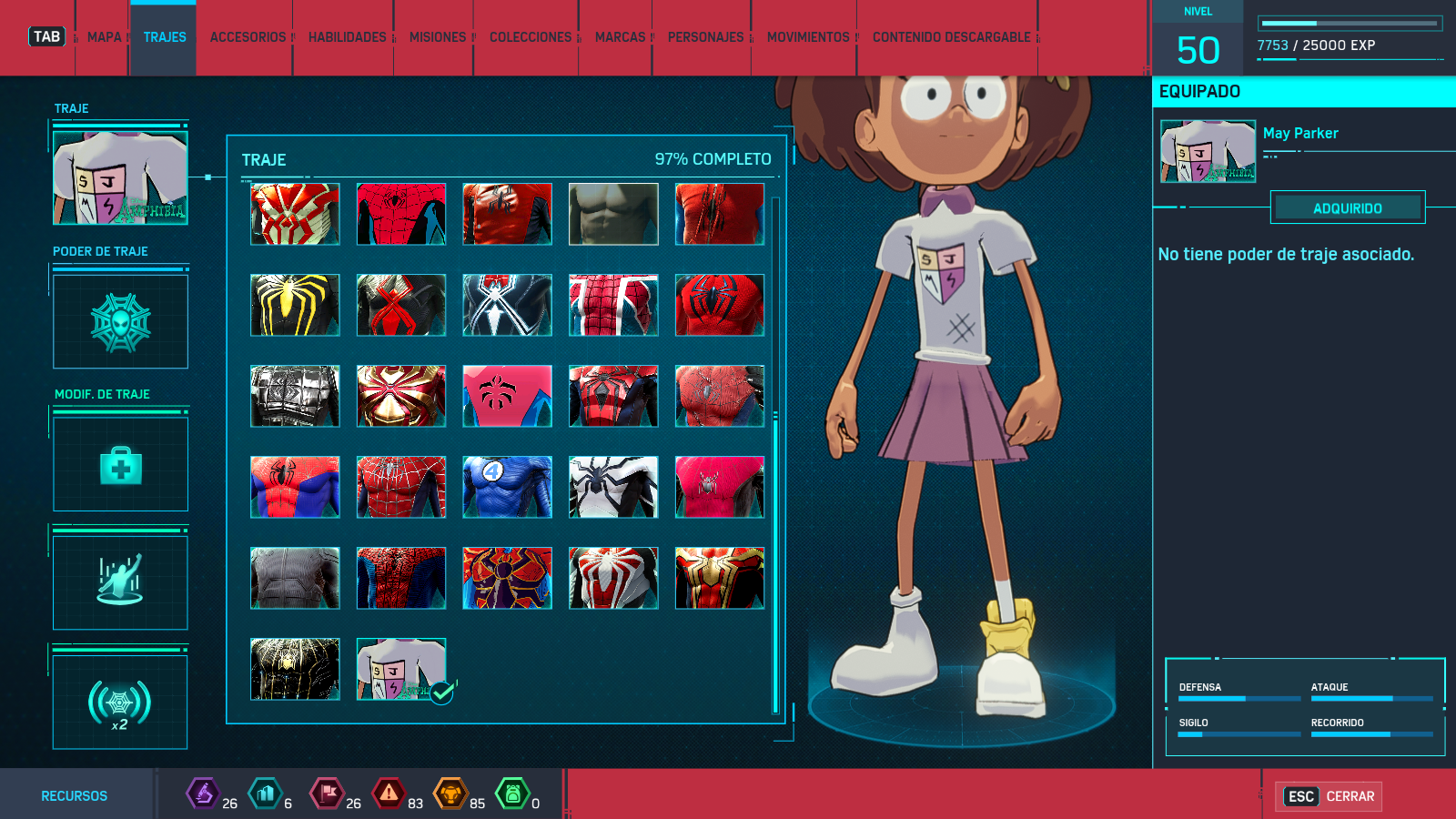
Task: Click the ESC CERRAR button
Action: pyautogui.click(x=1330, y=796)
